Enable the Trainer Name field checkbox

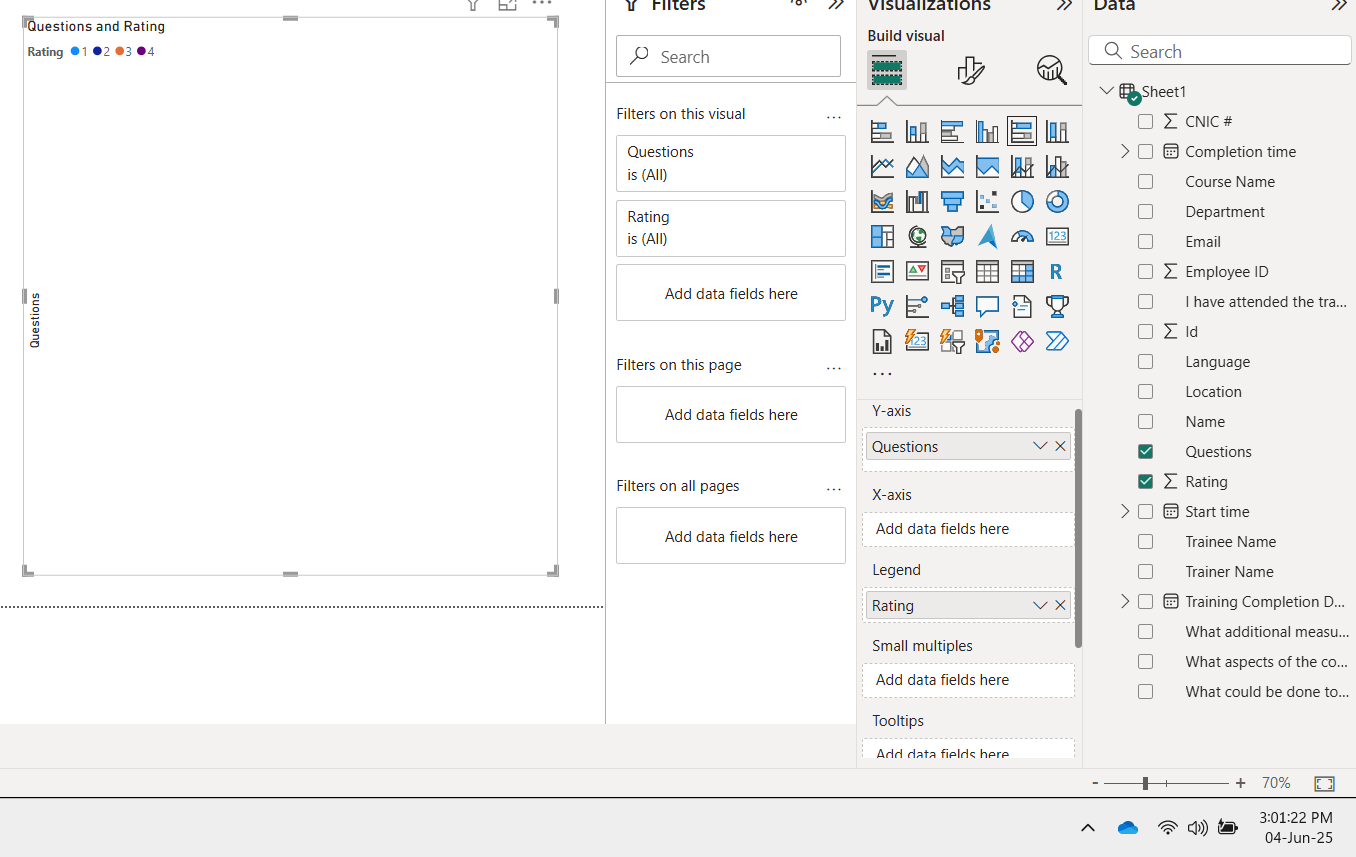[x=1146, y=572]
